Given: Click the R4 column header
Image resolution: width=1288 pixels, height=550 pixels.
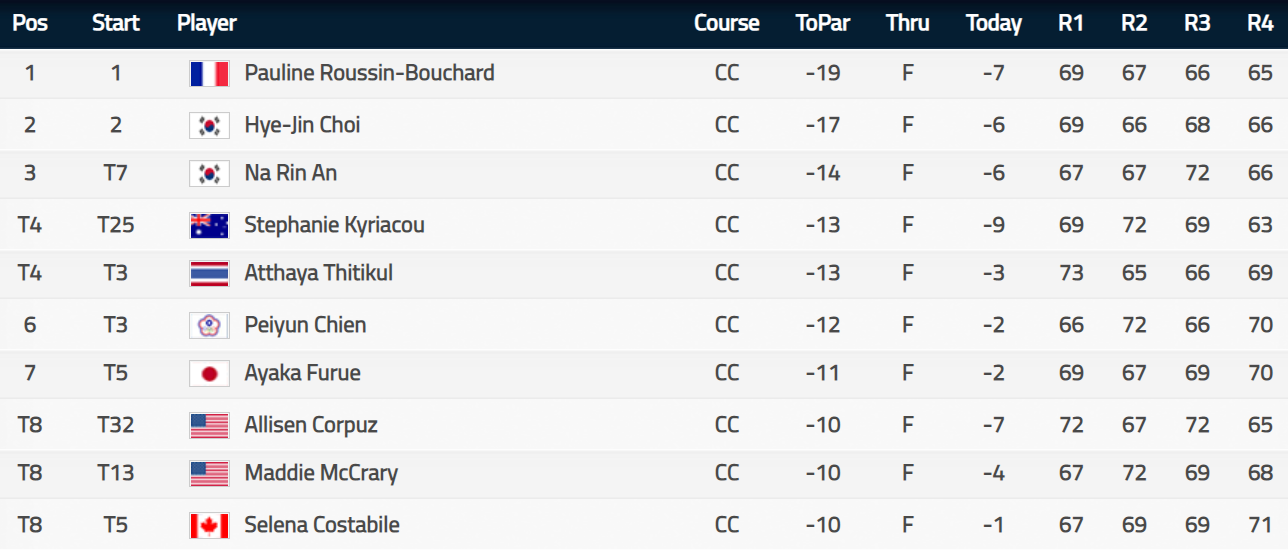Looking at the screenshot, I should click(x=1260, y=23).
